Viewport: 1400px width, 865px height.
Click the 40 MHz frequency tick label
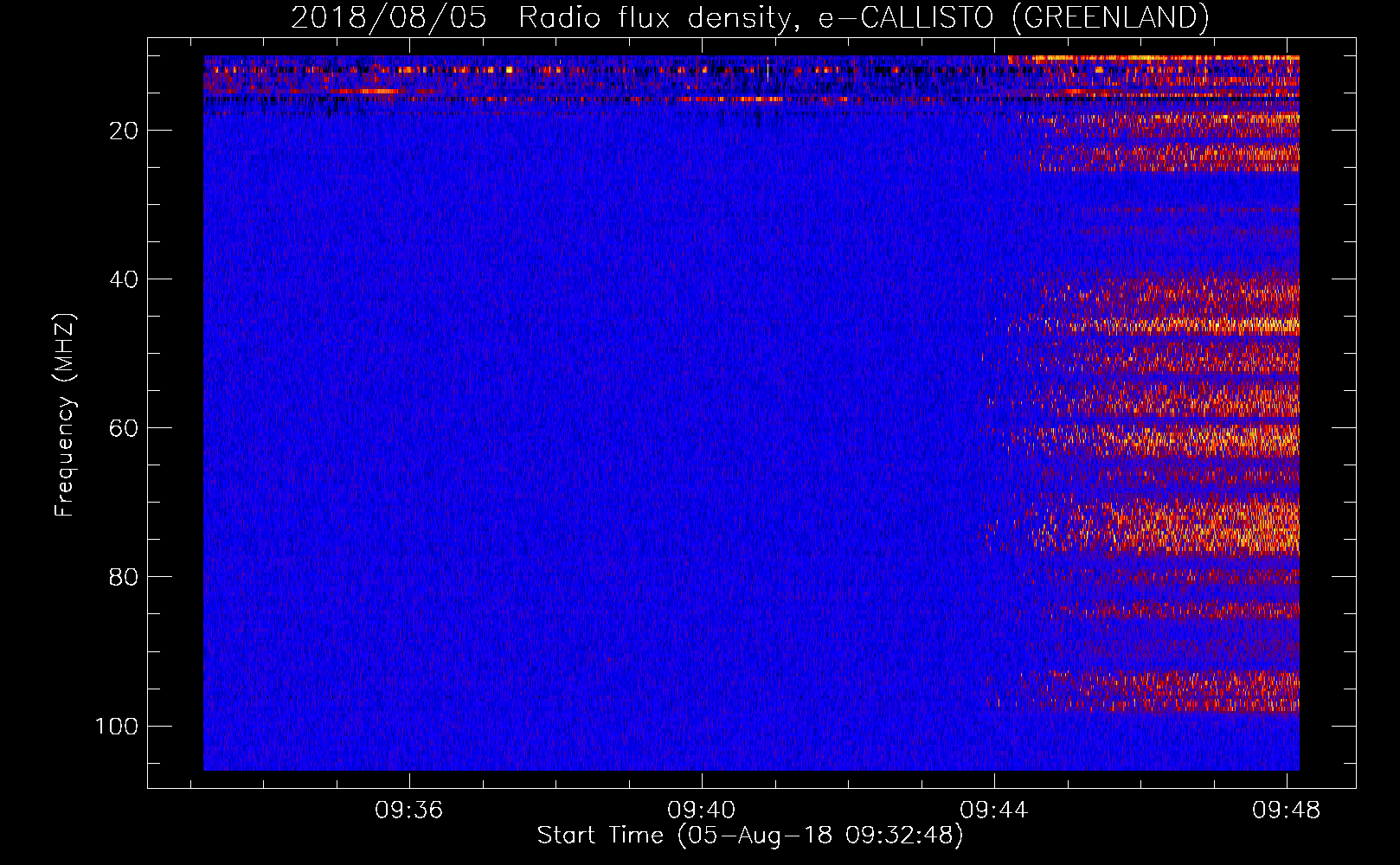tap(124, 279)
